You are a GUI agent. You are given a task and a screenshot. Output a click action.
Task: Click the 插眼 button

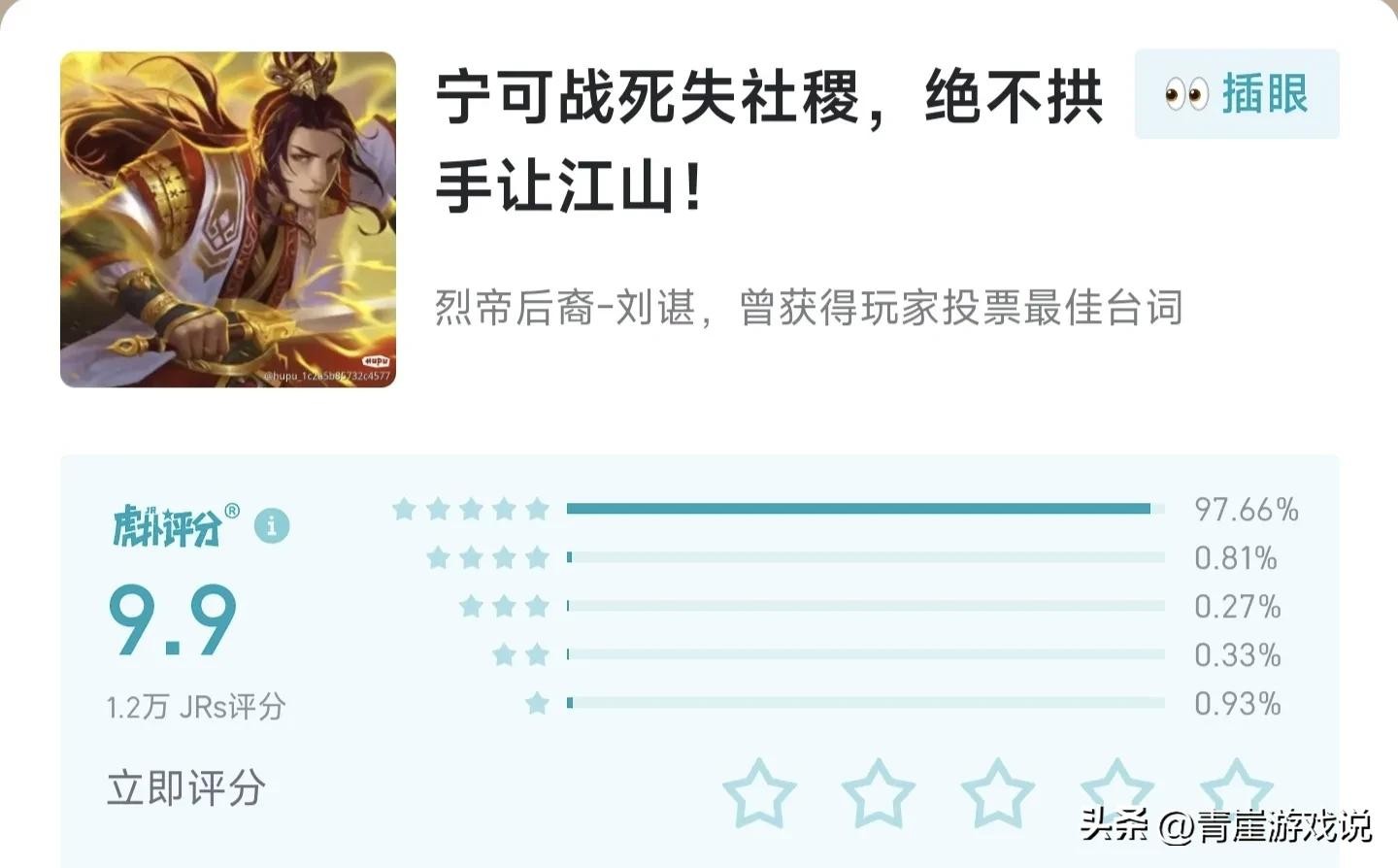click(x=1237, y=94)
